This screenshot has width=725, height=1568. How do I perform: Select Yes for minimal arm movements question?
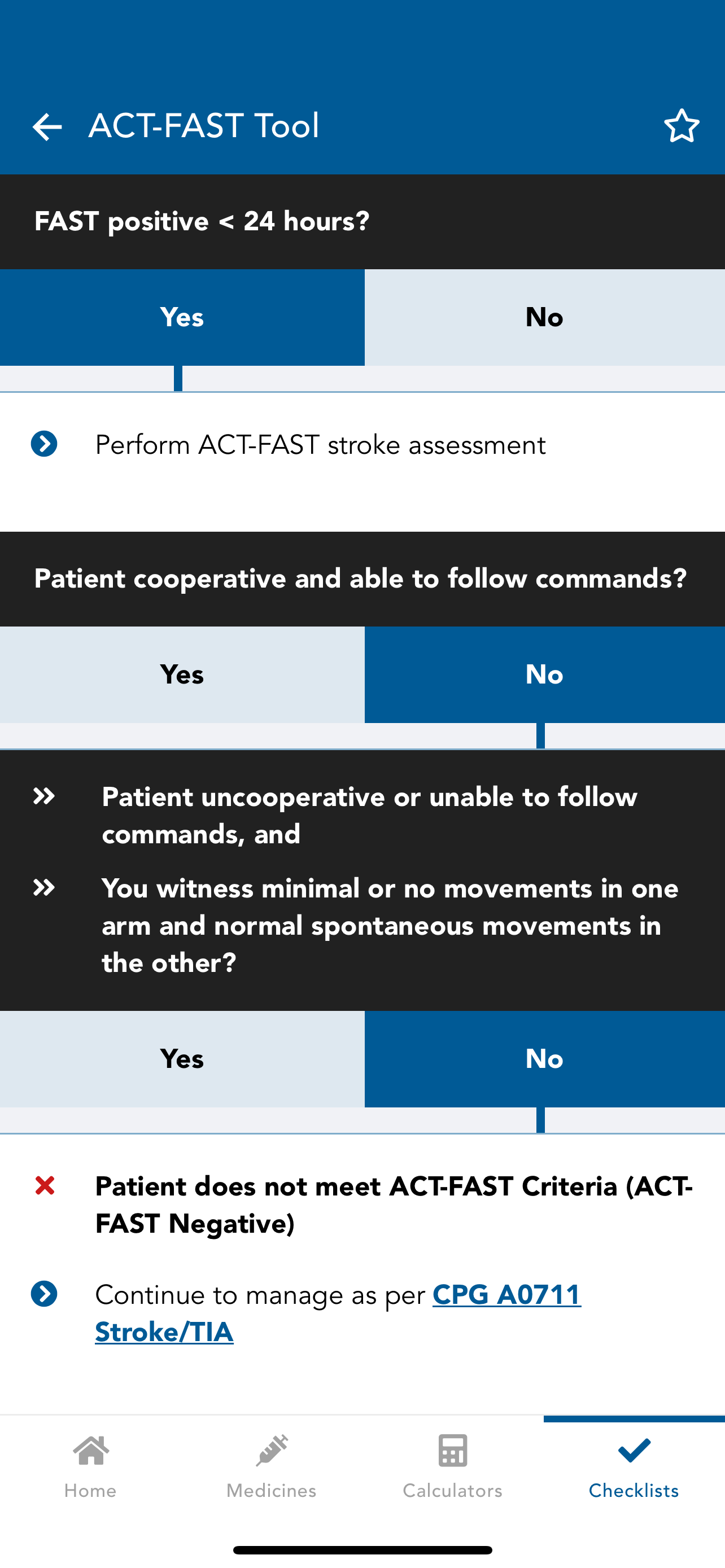182,1059
